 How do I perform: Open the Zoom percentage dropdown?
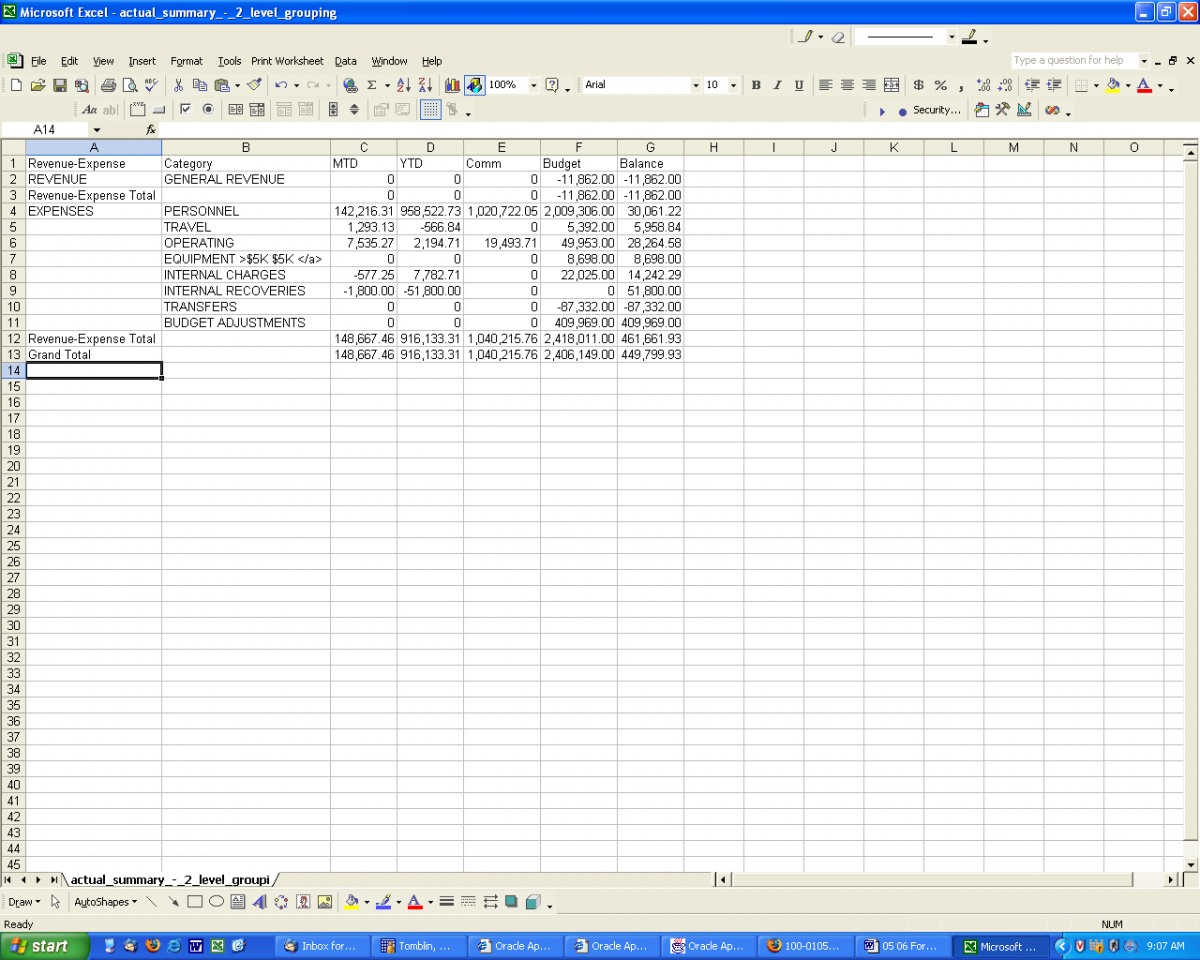(x=533, y=85)
